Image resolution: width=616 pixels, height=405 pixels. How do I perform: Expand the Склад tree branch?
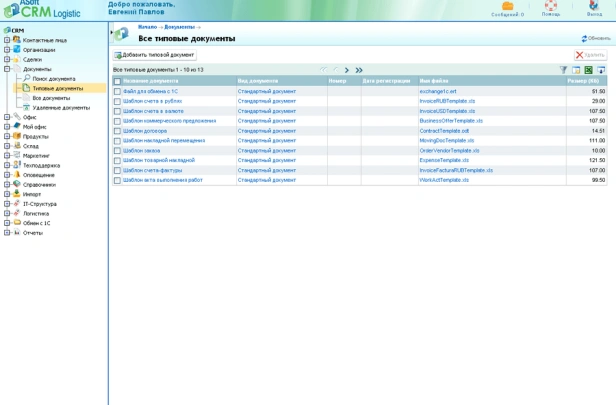pyautogui.click(x=7, y=146)
